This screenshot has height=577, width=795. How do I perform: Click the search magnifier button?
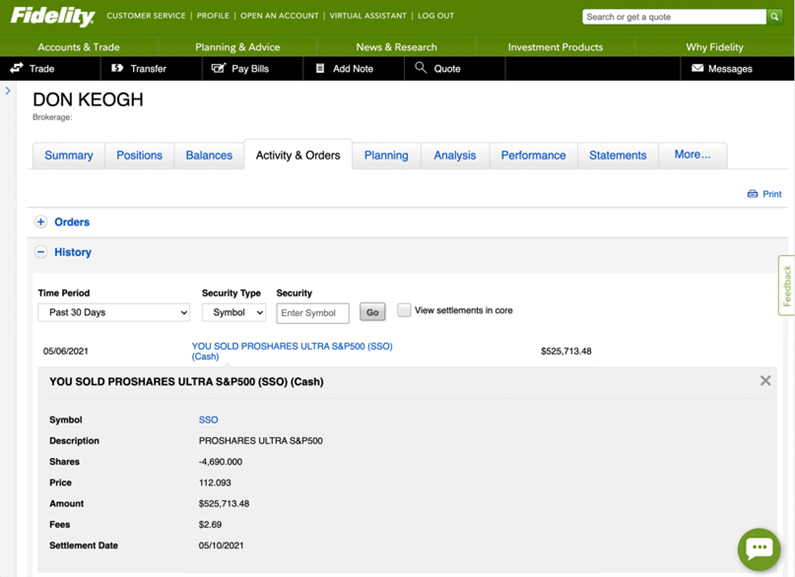pos(774,17)
